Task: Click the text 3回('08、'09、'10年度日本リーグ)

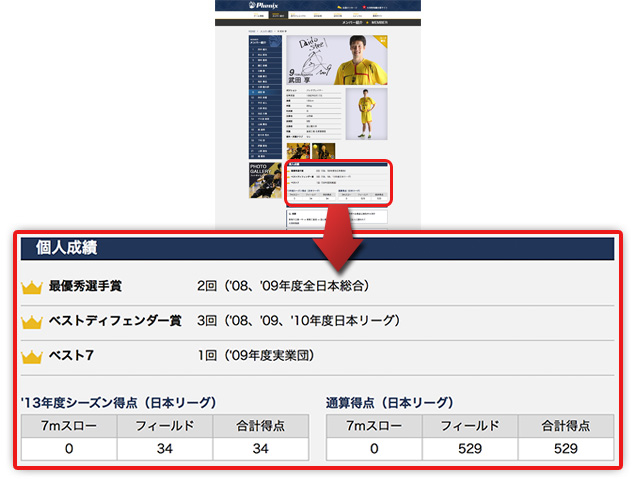Action: pos(298,320)
